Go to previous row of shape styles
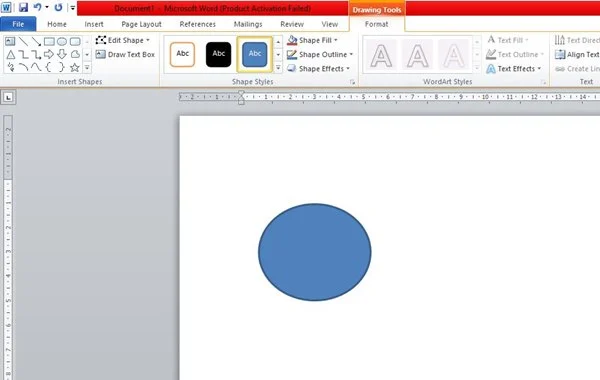The image size is (600, 380). pos(279,42)
